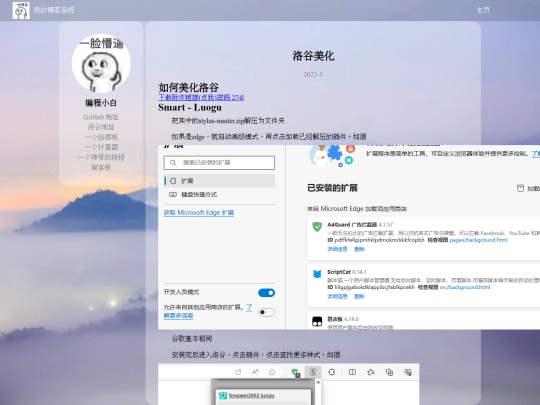Click 删除 under the AdGuard extension
This screenshot has width=540, height=405.
[x=359, y=249]
